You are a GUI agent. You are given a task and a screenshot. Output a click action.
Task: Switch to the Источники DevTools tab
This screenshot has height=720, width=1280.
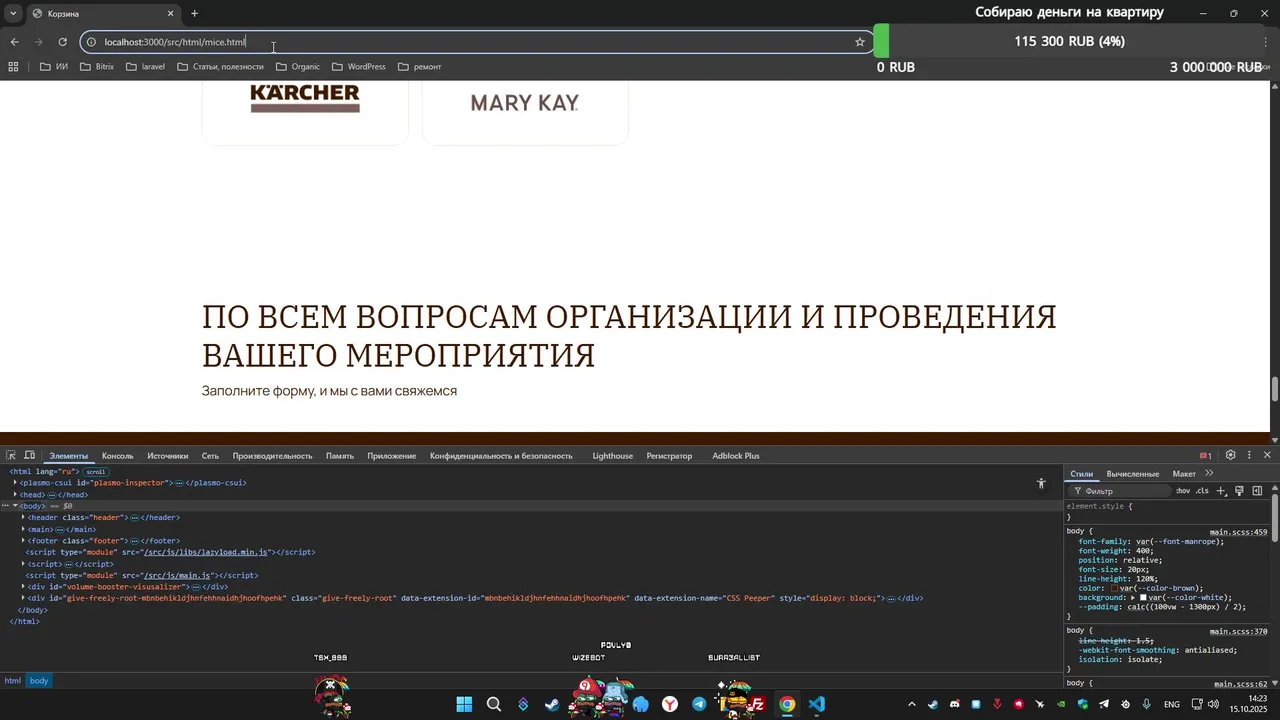168,456
